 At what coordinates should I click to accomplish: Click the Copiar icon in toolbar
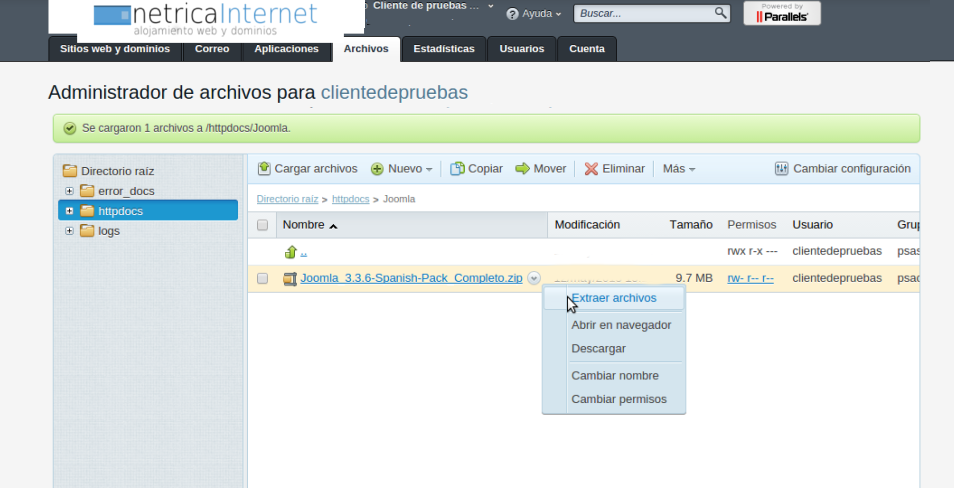(457, 169)
